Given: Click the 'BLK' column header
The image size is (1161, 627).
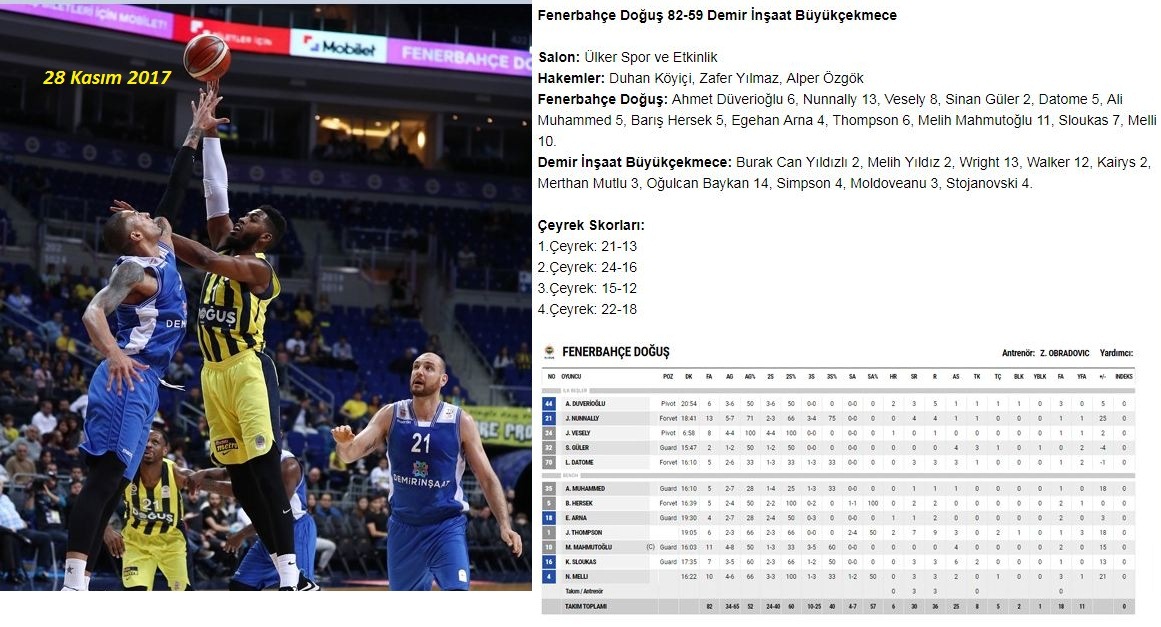Looking at the screenshot, I should point(1019,377).
